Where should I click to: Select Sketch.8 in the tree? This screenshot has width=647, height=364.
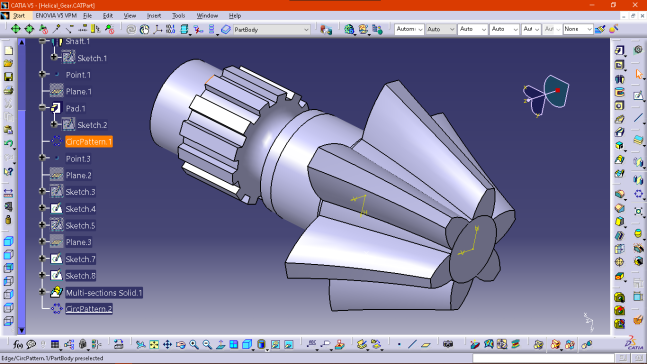(80, 275)
